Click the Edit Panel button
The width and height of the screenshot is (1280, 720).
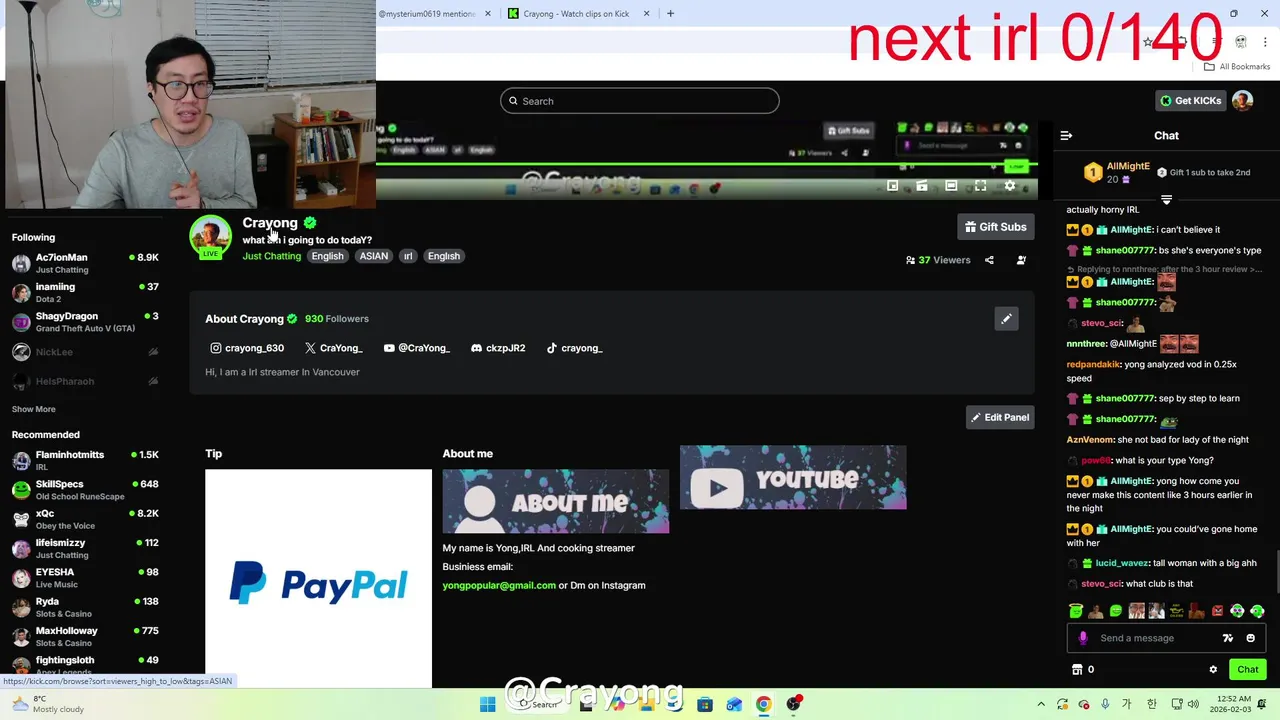[999, 417]
